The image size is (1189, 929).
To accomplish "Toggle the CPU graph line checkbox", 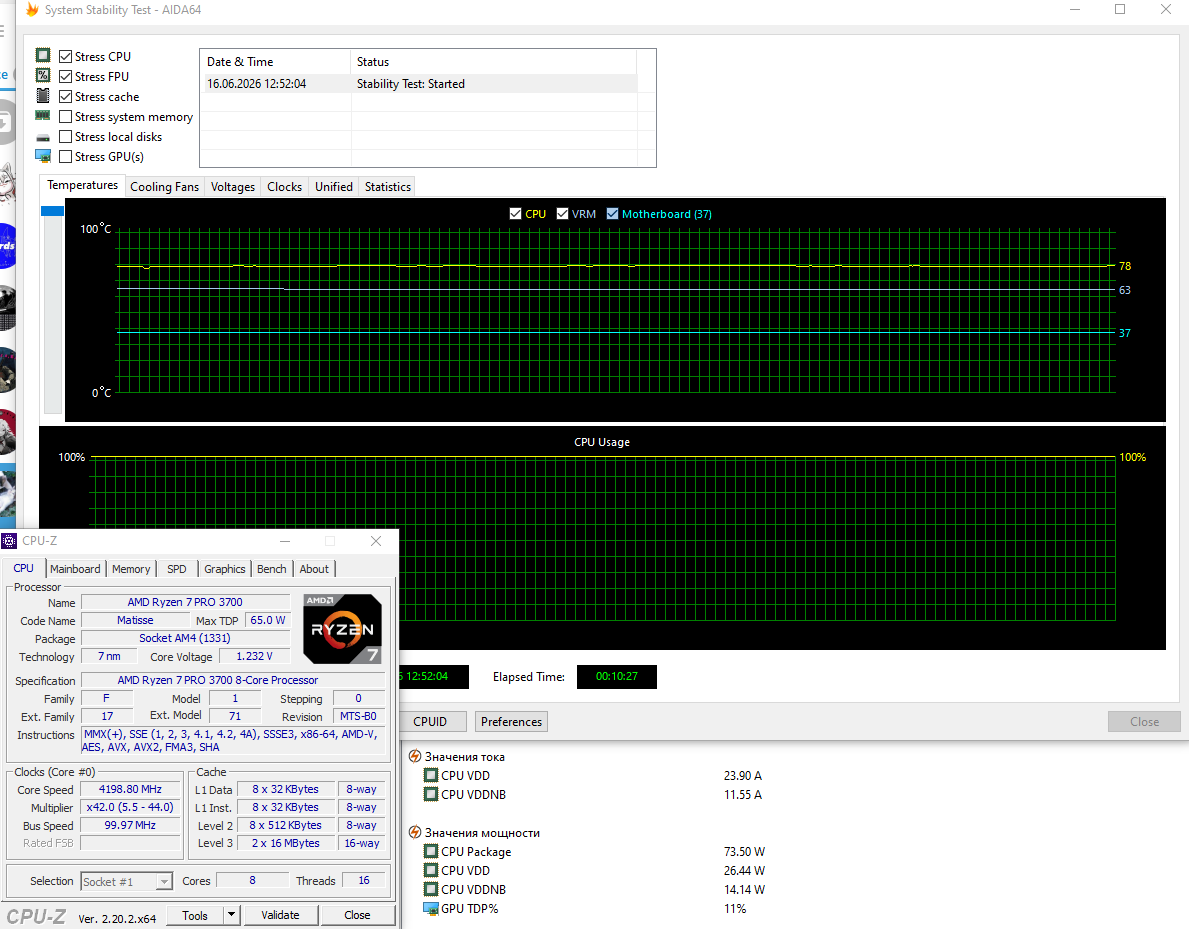I will pyautogui.click(x=516, y=214).
